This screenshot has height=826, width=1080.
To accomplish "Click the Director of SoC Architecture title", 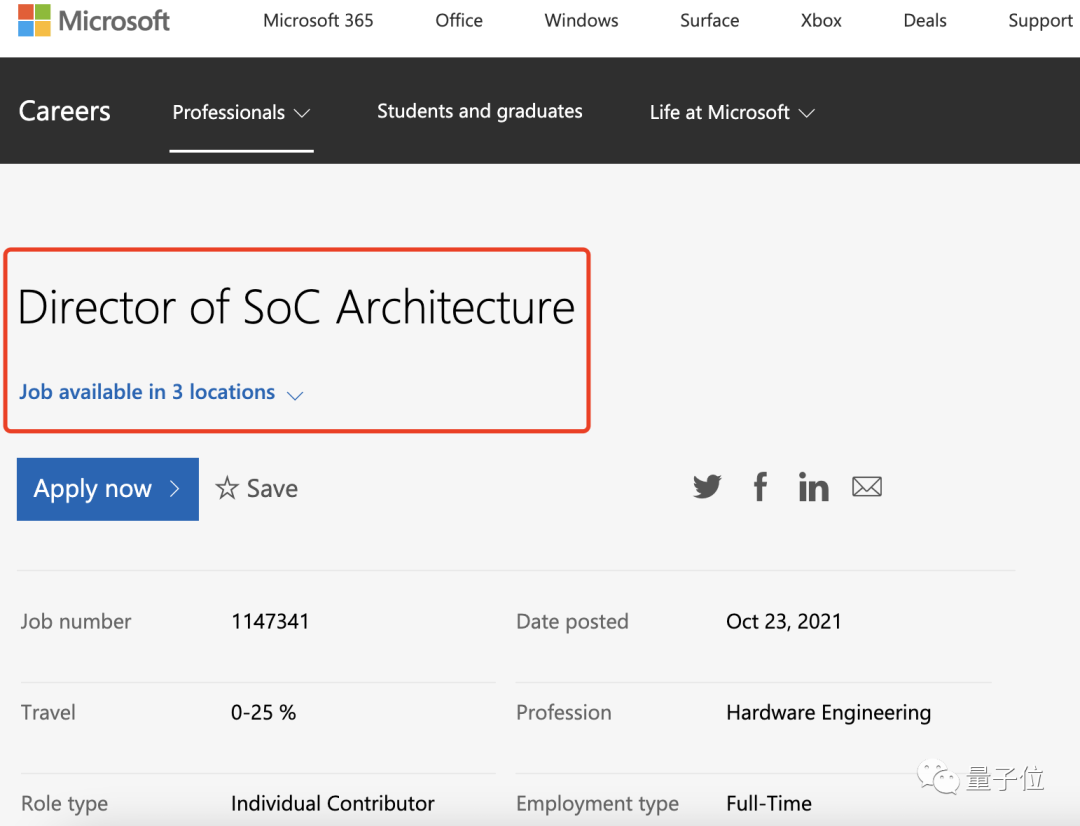I will point(296,307).
